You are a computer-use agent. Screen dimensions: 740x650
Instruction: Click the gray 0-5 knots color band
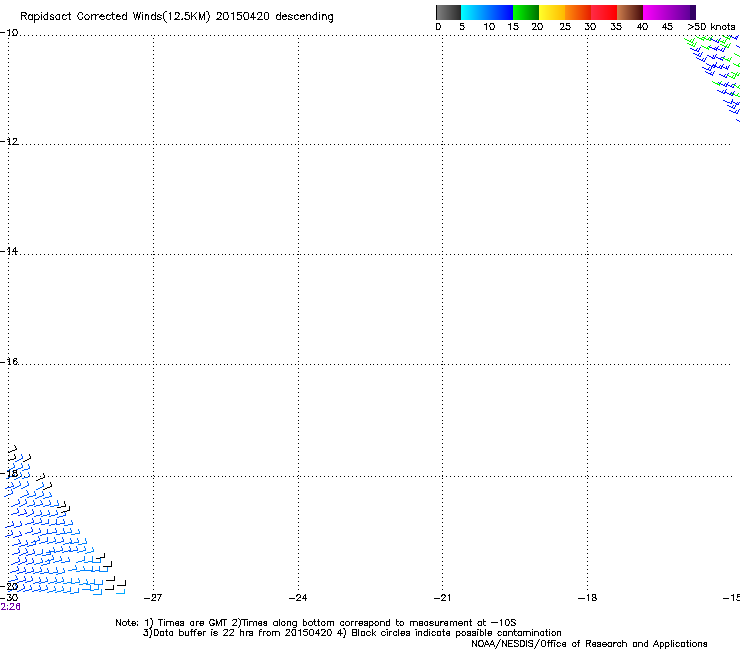(x=448, y=12)
